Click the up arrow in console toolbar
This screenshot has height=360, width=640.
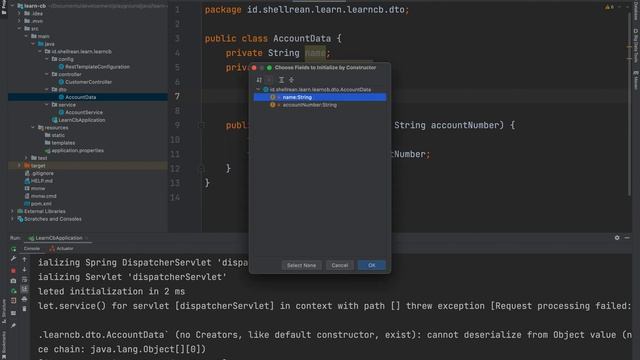(24, 260)
